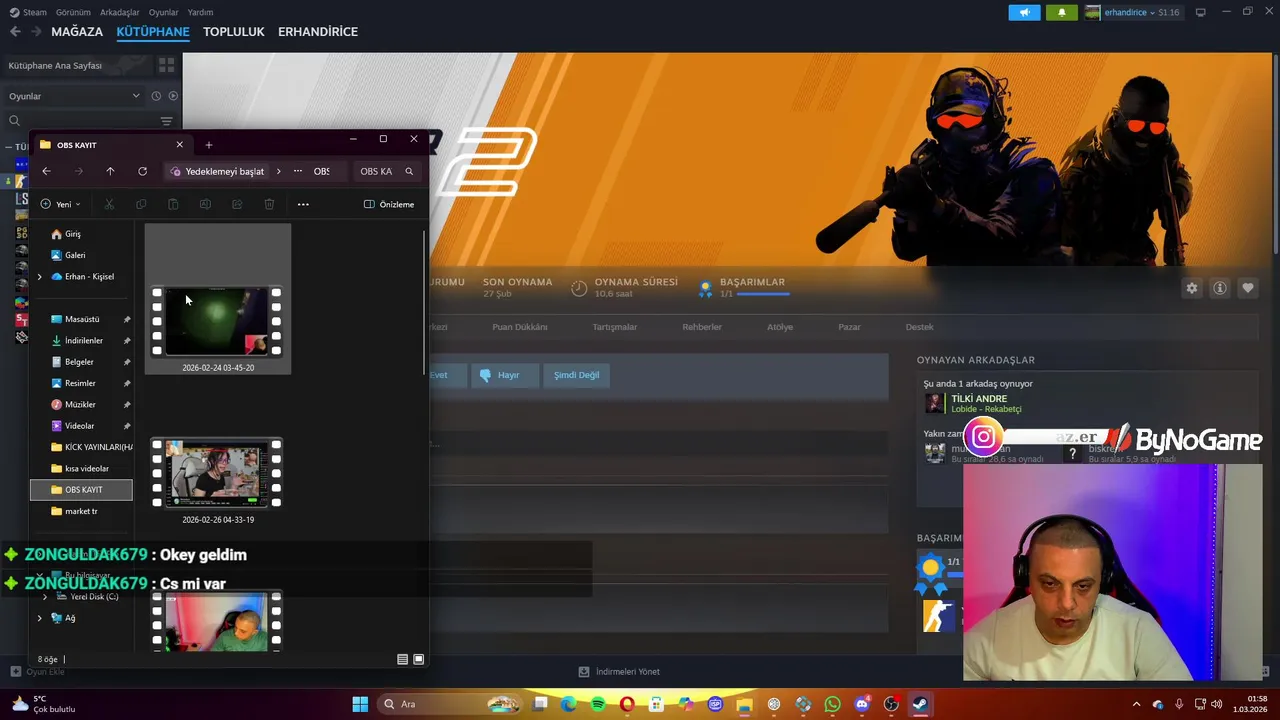Go back in File Explorer
Screen dimensions: 1280x720
coord(46,171)
